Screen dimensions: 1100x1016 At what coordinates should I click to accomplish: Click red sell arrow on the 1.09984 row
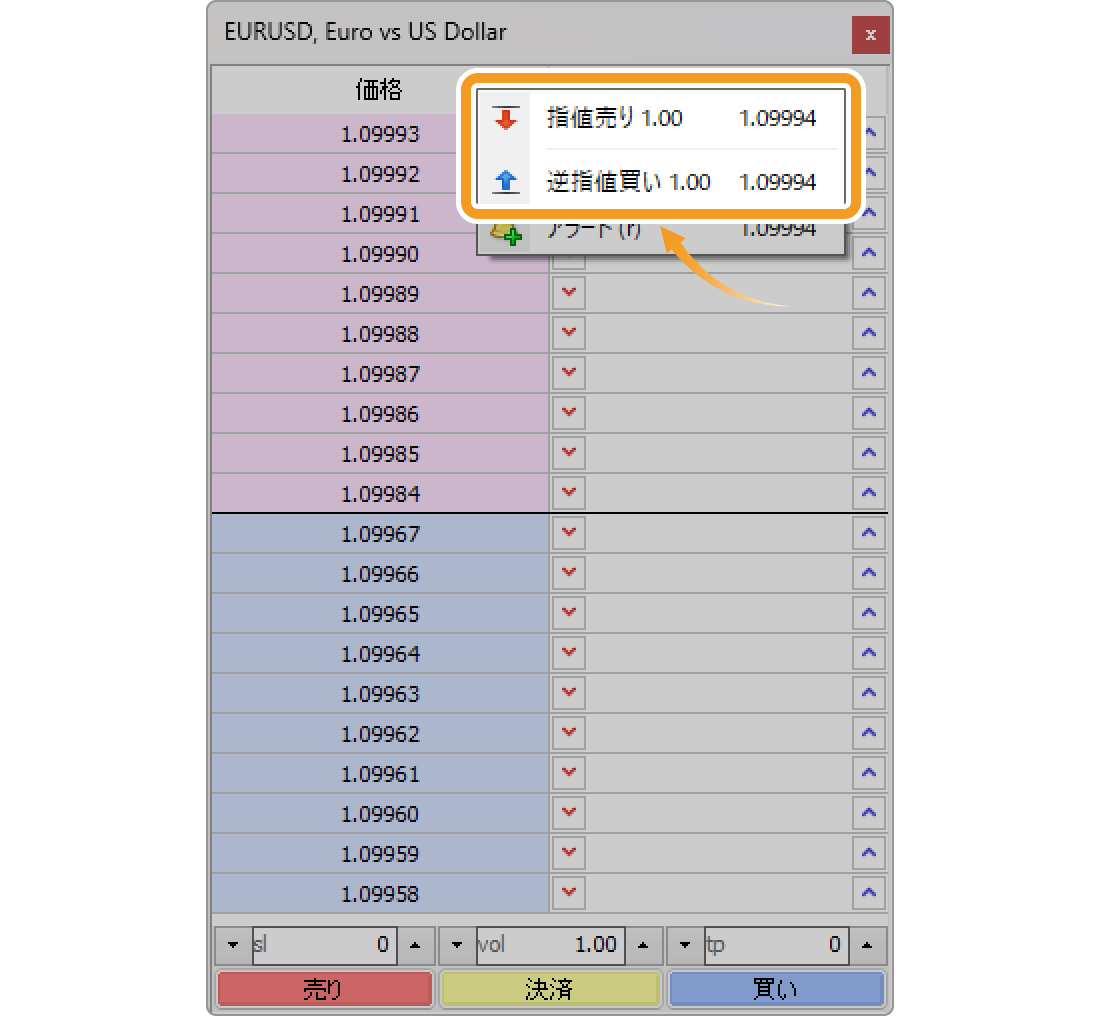click(568, 493)
